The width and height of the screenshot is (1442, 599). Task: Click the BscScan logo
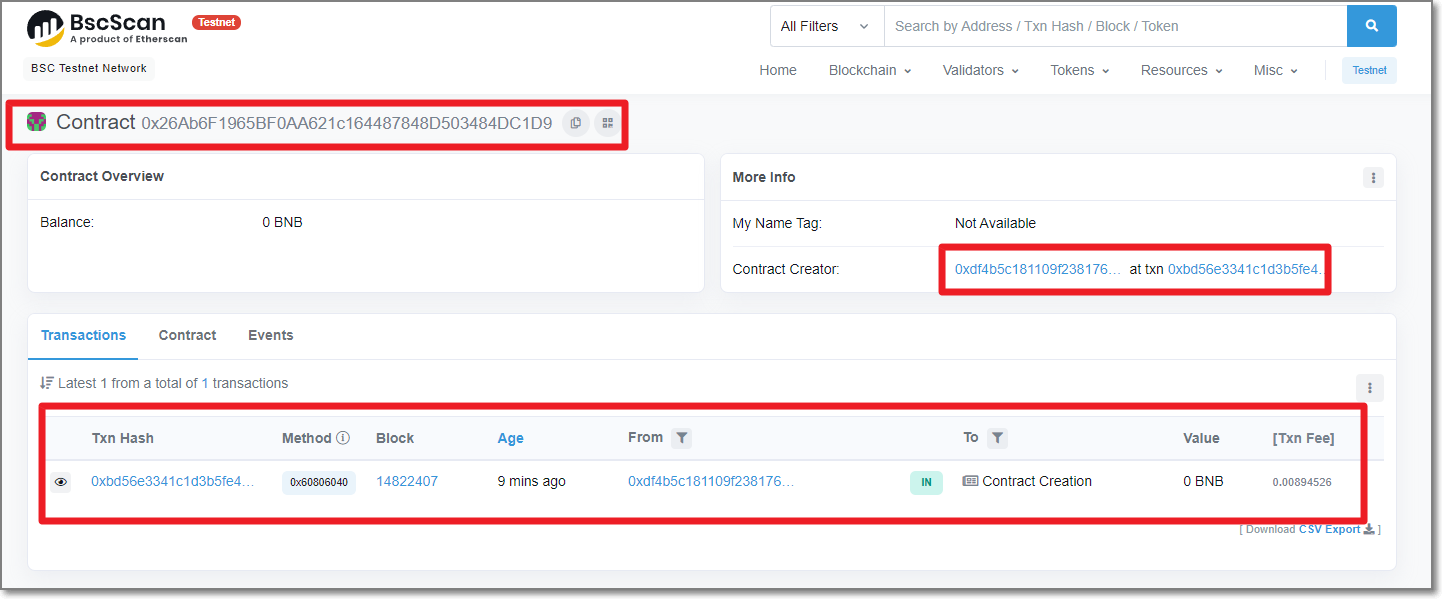(107, 27)
